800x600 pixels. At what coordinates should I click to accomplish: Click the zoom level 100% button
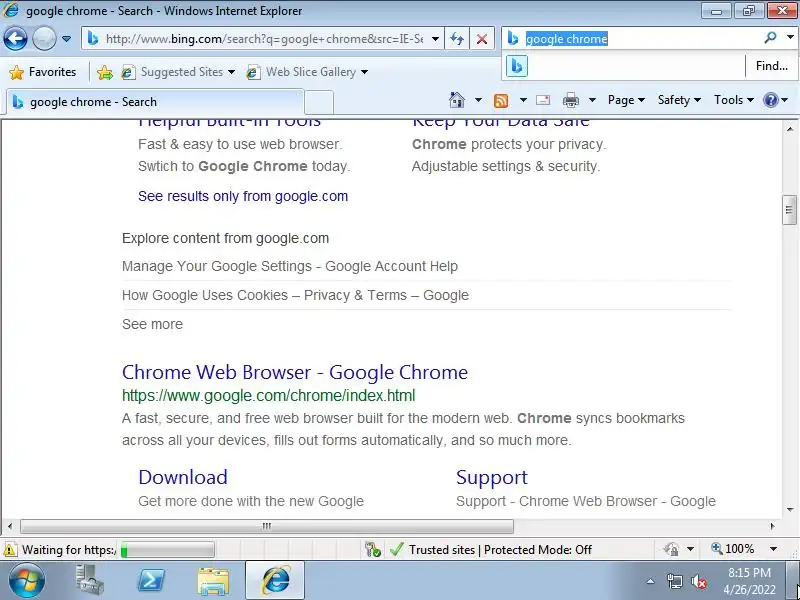pos(733,549)
